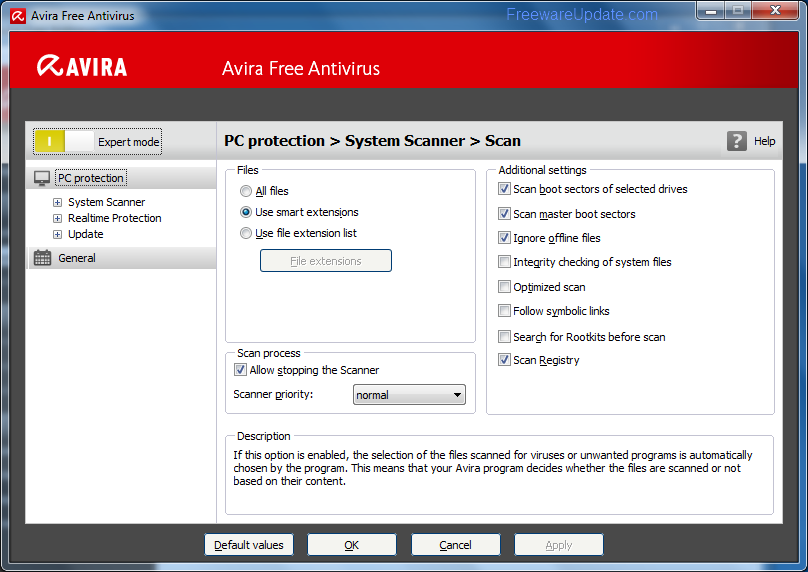This screenshot has height=572, width=808.
Task: Select the All files radio button
Action: tap(246, 191)
